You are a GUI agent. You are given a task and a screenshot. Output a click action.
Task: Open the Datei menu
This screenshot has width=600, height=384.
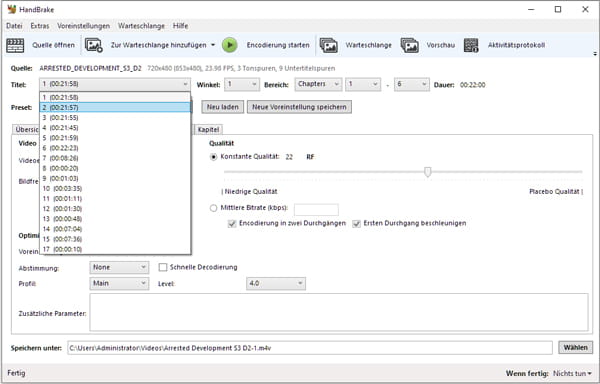click(14, 26)
